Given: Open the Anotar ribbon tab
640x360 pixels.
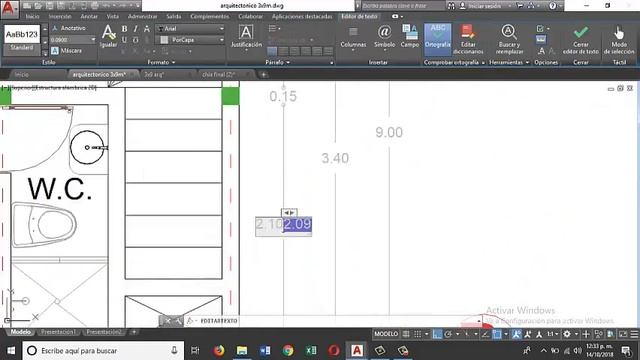Looking at the screenshot, I should tap(89, 16).
